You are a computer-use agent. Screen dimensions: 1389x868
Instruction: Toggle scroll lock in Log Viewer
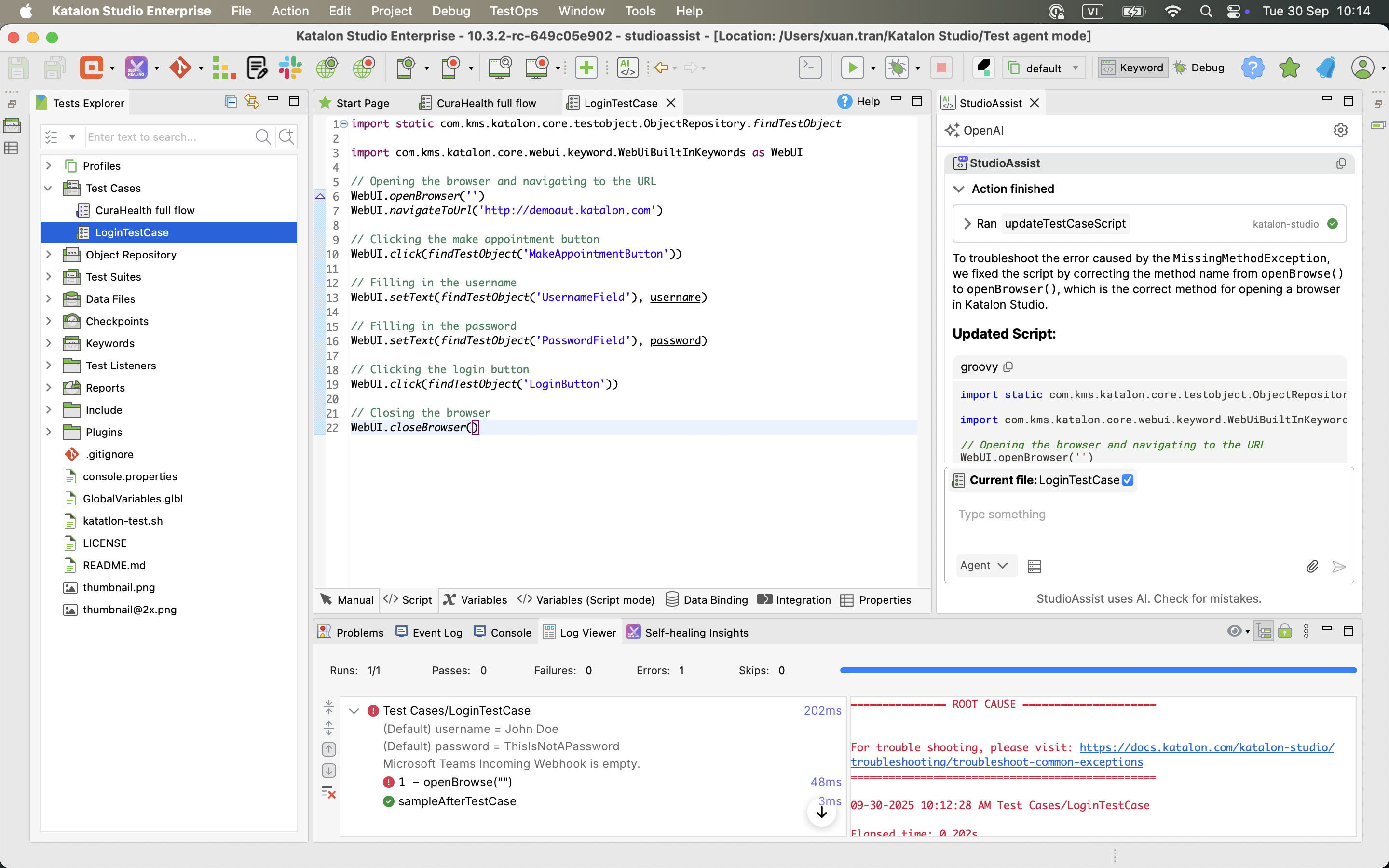click(x=1285, y=632)
